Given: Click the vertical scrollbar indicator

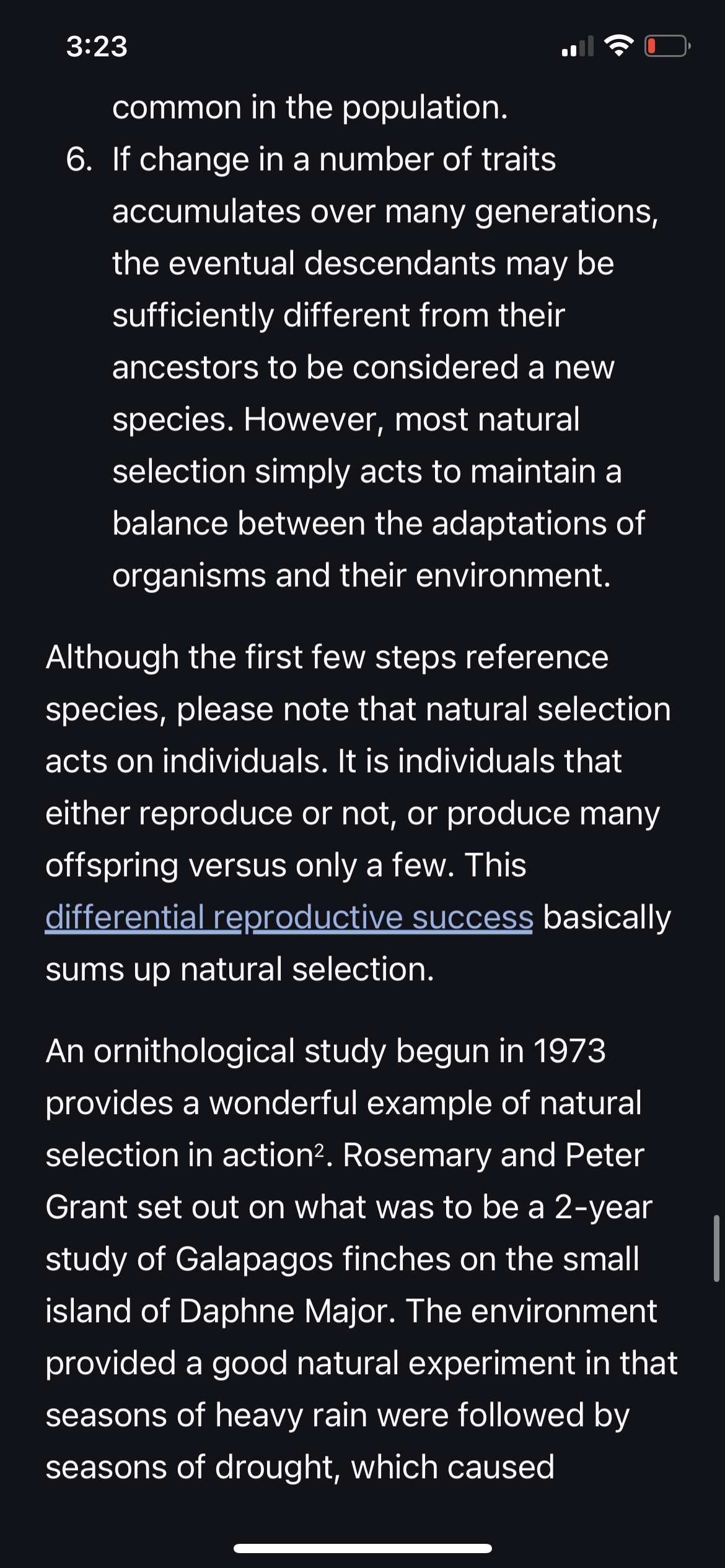Looking at the screenshot, I should pyautogui.click(x=716, y=1248).
